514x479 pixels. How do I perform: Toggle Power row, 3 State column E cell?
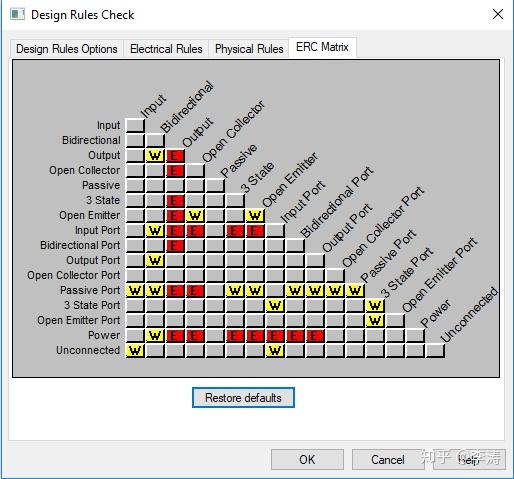coord(235,336)
